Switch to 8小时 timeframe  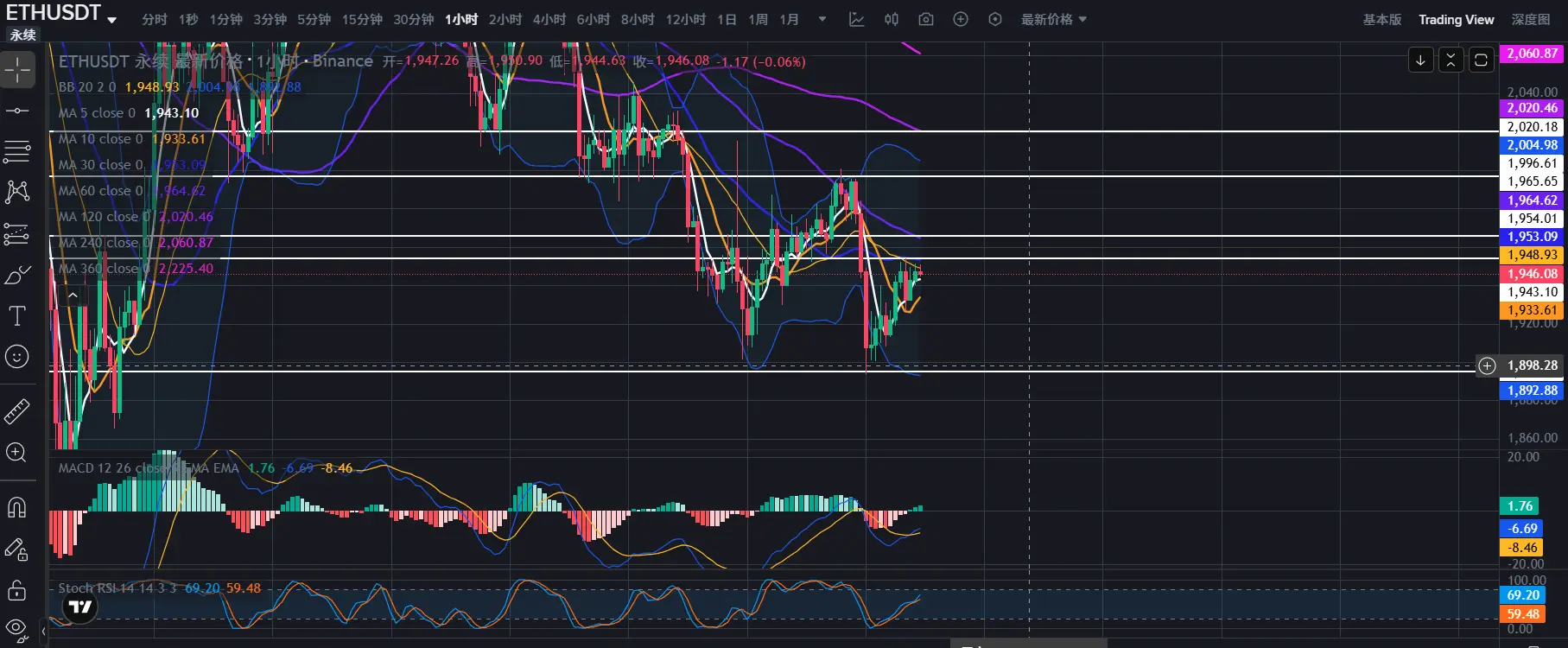[x=638, y=19]
